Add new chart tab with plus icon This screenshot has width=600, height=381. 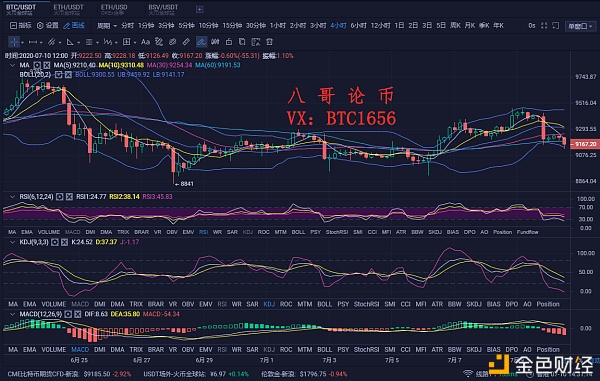pos(200,9)
